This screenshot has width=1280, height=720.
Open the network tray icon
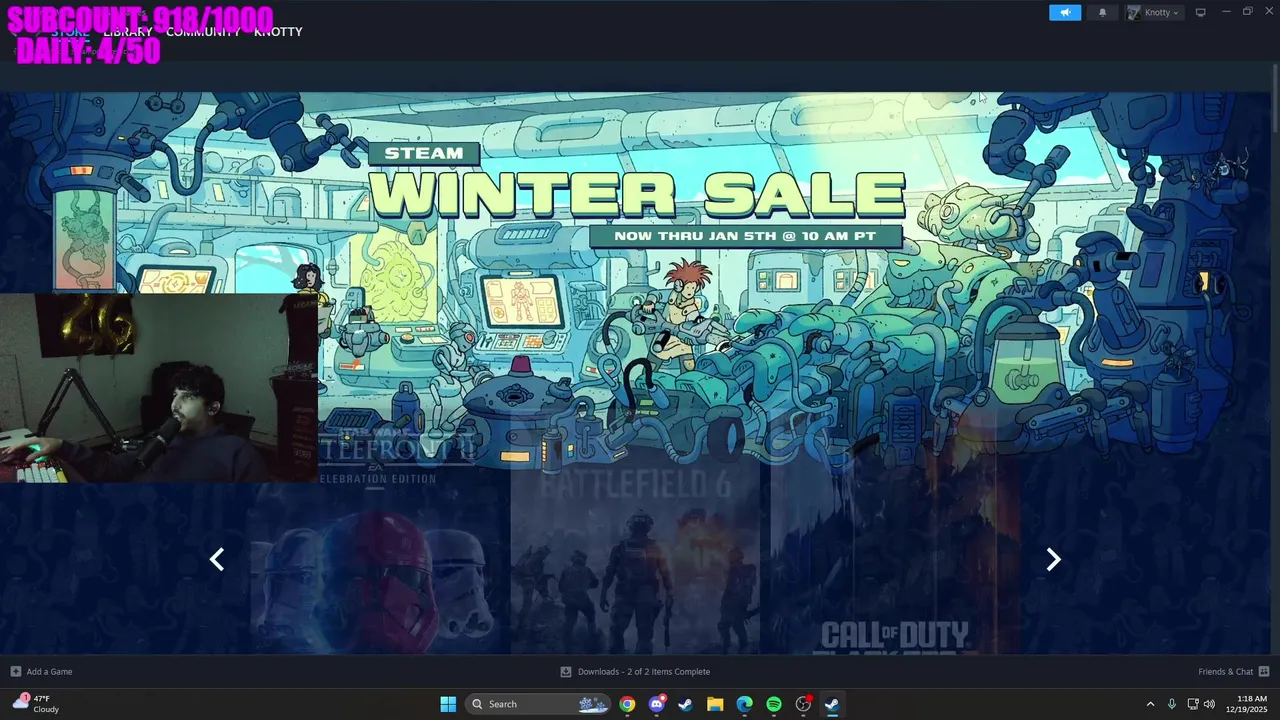coord(1193,704)
